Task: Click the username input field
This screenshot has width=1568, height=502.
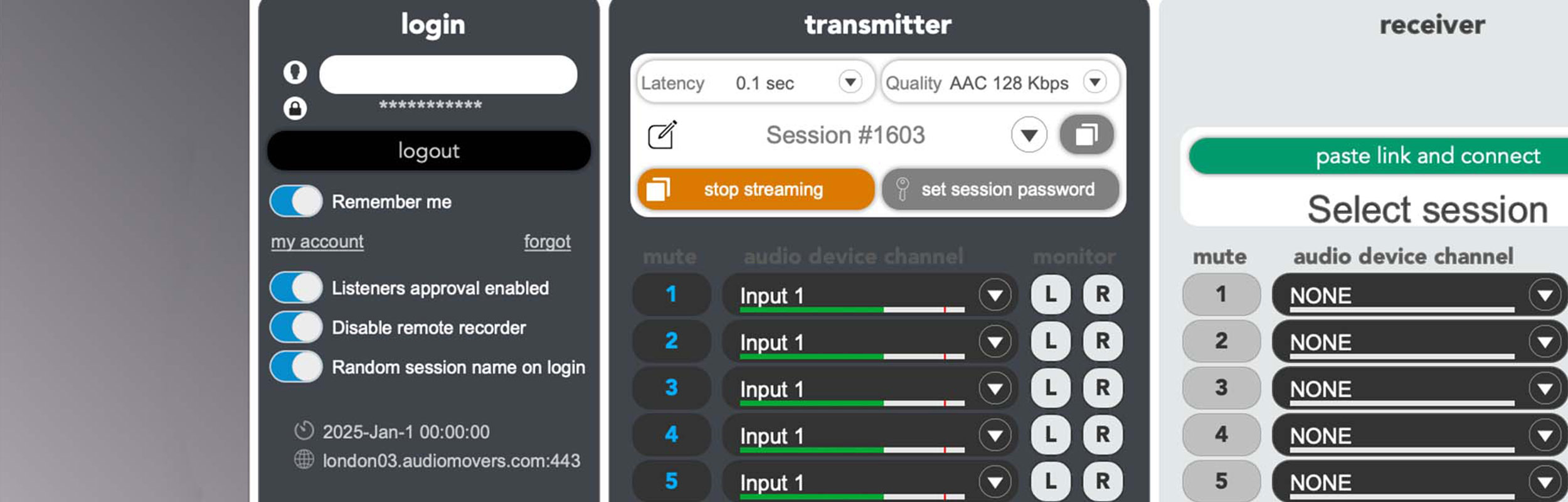Action: coord(448,75)
